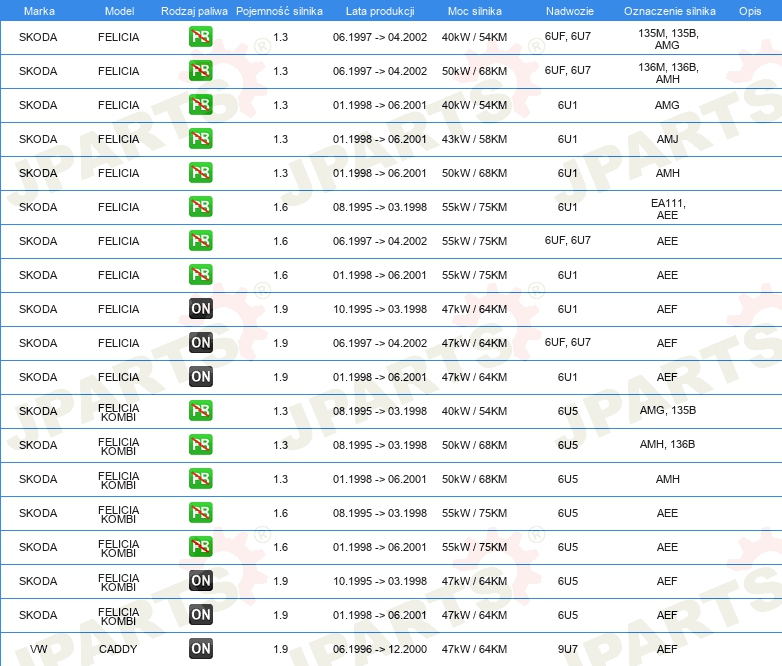Click the Model column header
Viewport: 782px width, 666px height.
pos(119,11)
